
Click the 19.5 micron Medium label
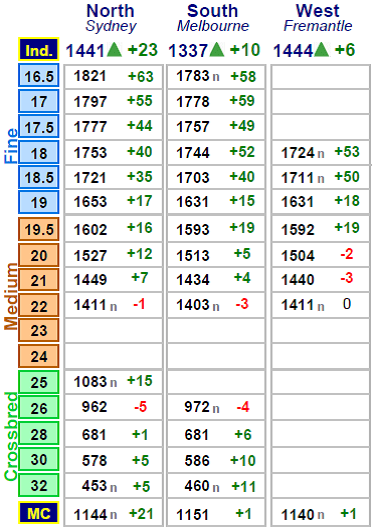pyautogui.click(x=39, y=229)
